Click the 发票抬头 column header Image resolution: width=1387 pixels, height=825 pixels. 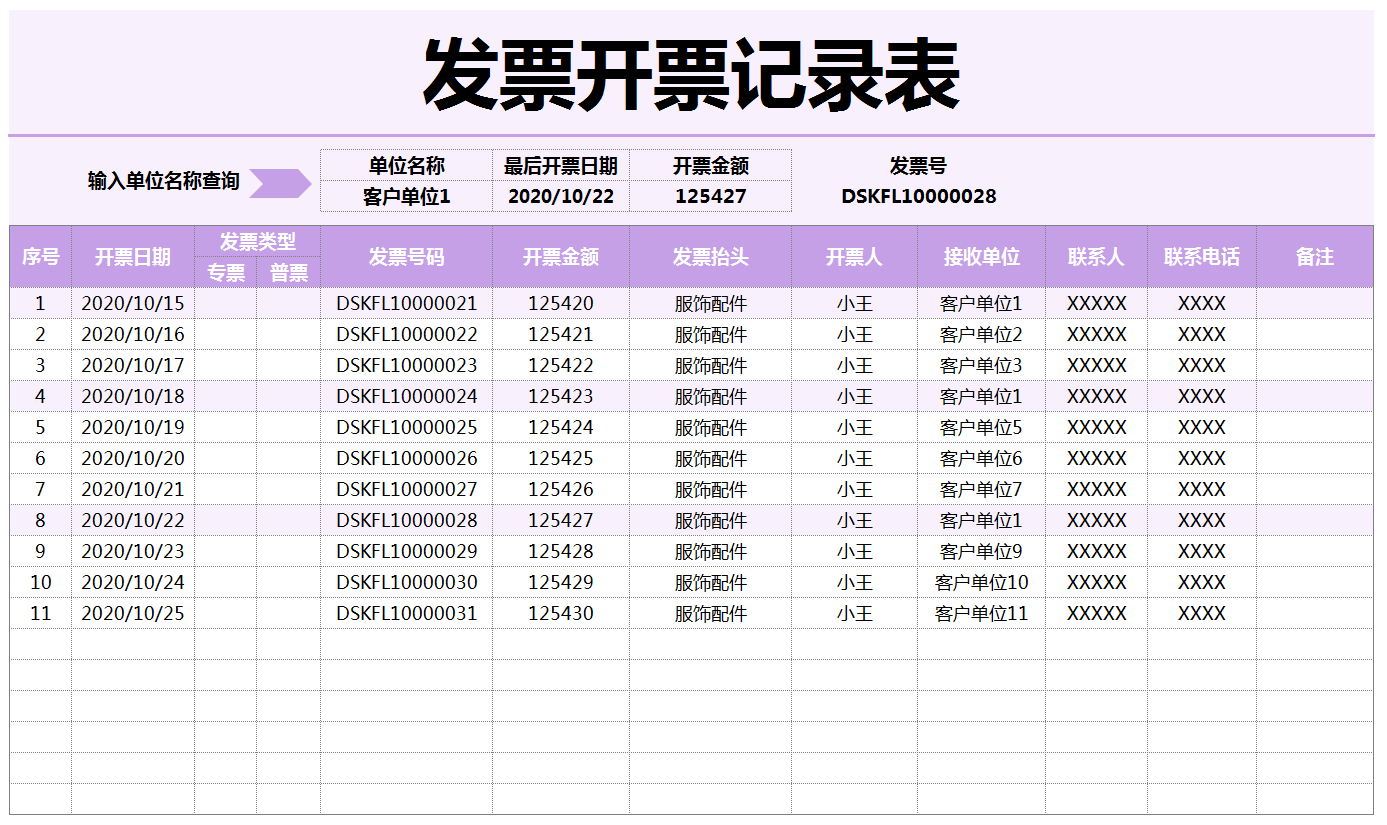[711, 257]
